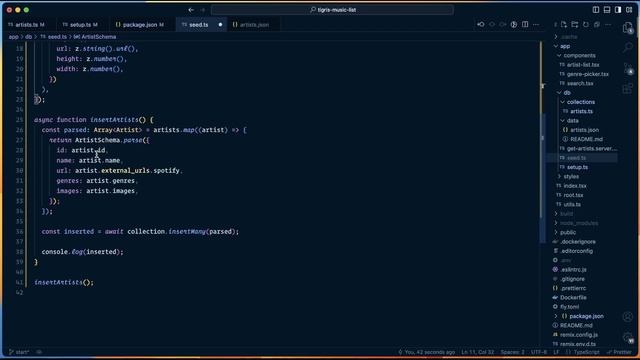The height and width of the screenshot is (360, 640).
Task: Click the Spaces: 2 indentation status item
Action: click(512, 352)
